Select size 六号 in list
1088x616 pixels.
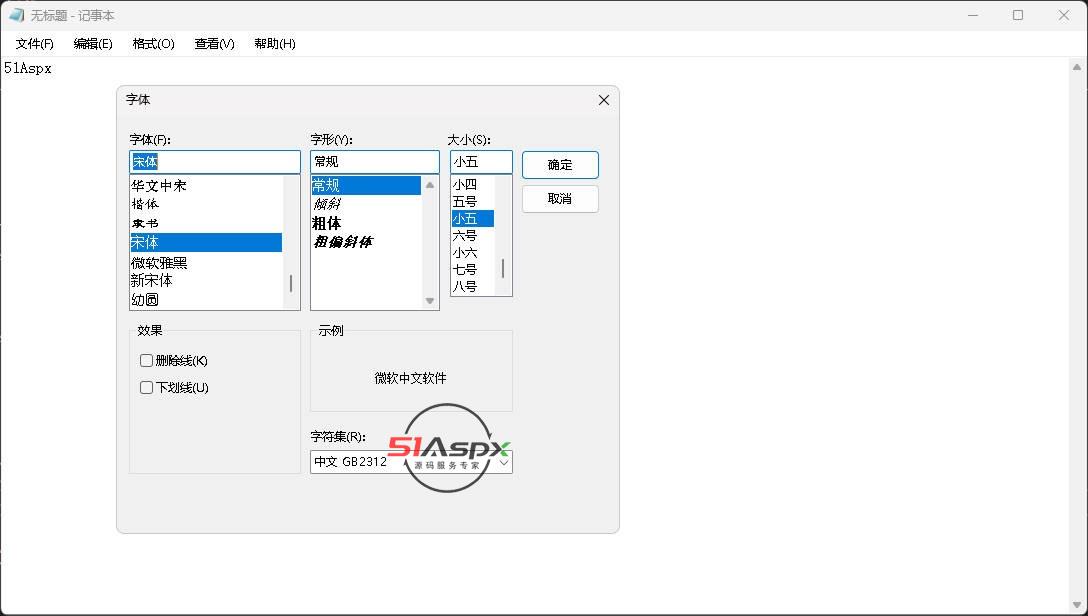click(x=473, y=236)
